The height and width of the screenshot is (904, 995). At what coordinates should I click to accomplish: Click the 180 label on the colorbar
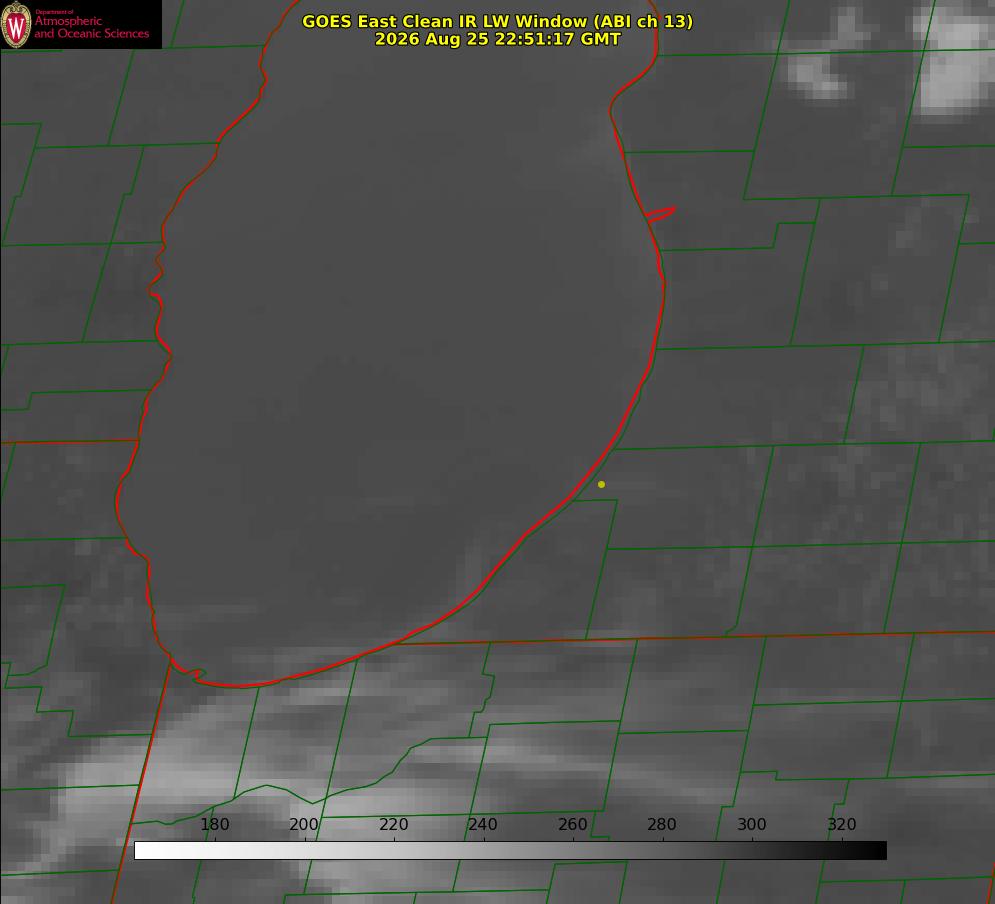[x=214, y=824]
